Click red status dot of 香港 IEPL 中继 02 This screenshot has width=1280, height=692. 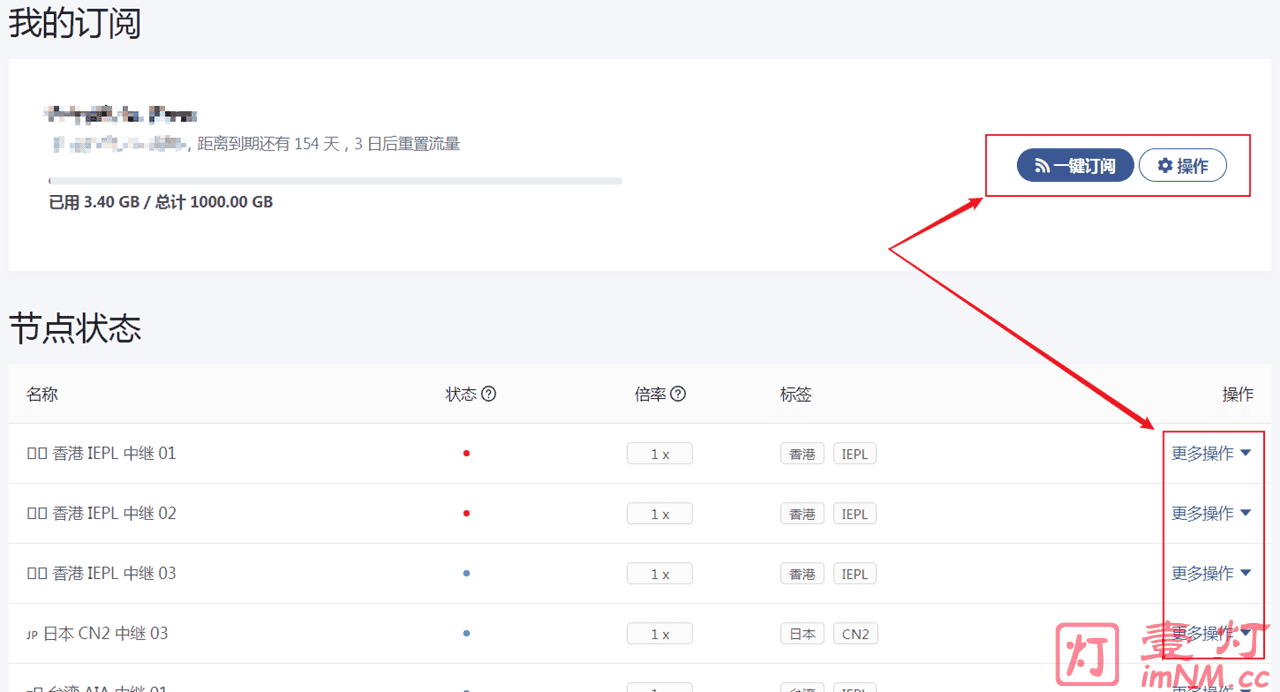point(466,513)
